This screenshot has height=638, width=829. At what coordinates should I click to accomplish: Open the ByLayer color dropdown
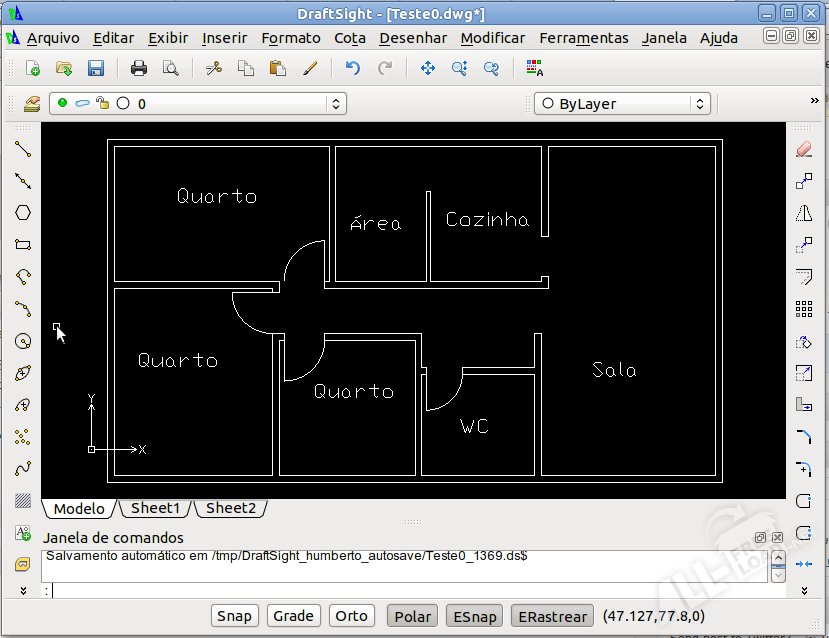(x=622, y=103)
